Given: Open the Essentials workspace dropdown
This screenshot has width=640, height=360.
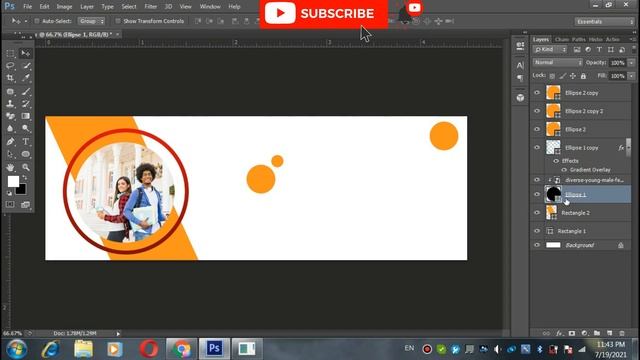Looking at the screenshot, I should tap(604, 21).
